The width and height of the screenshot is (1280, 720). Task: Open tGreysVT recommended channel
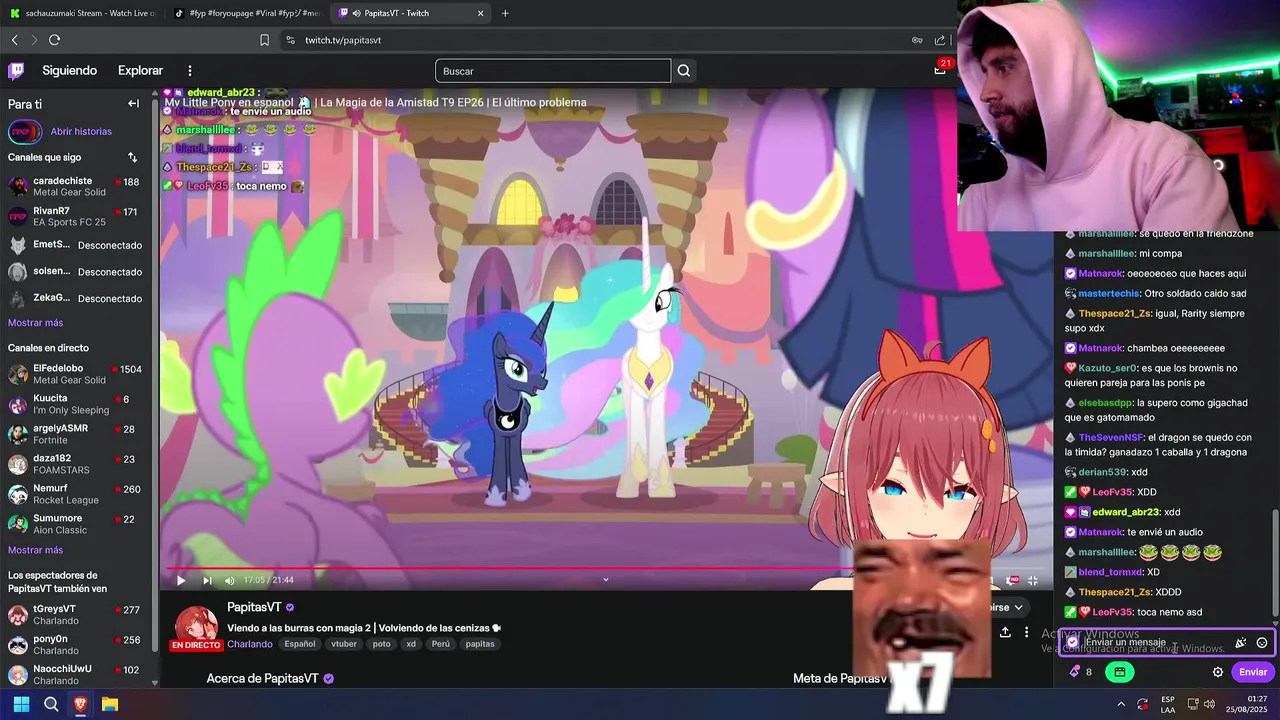pyautogui.click(x=76, y=614)
